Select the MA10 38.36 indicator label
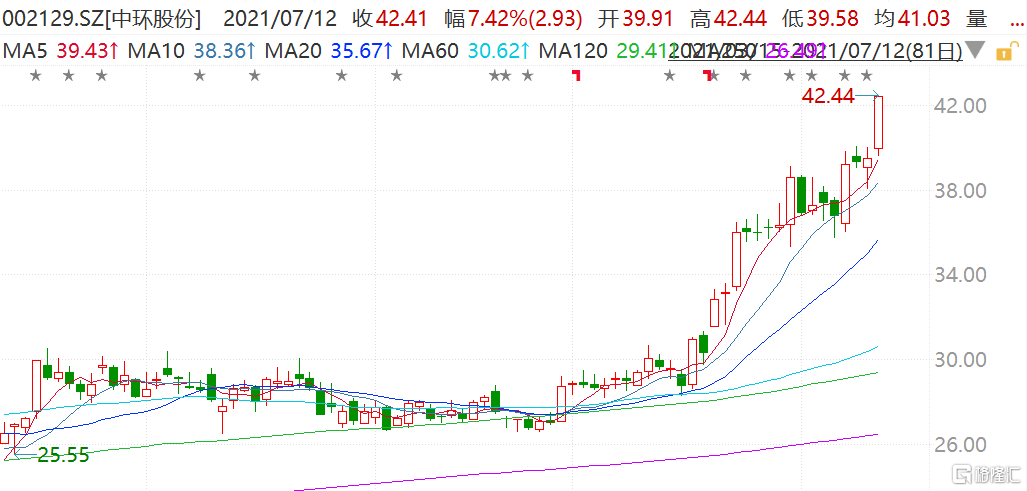Screen dimensions: 1027x491 (191, 50)
